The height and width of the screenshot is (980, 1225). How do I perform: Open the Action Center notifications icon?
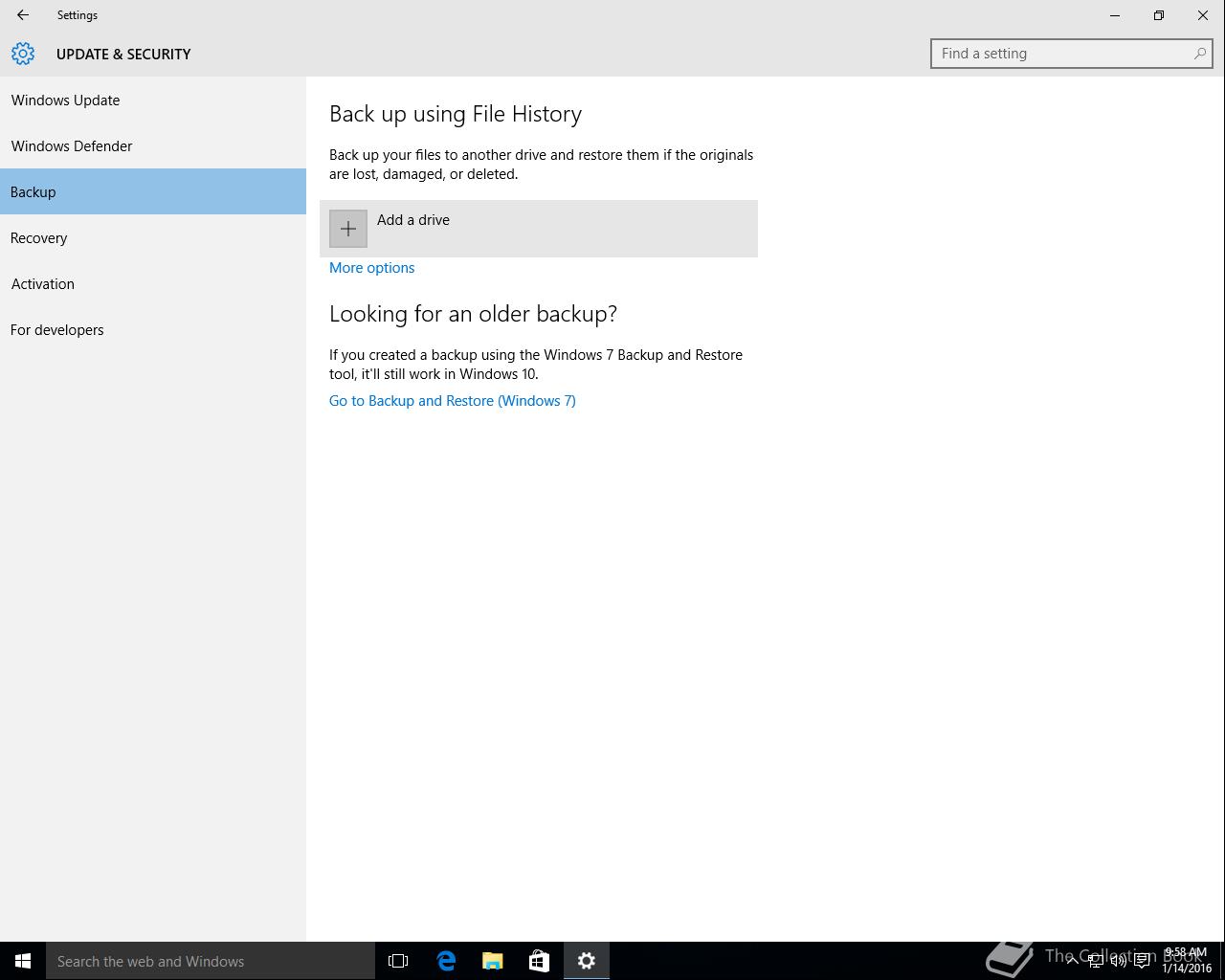[x=1142, y=961]
